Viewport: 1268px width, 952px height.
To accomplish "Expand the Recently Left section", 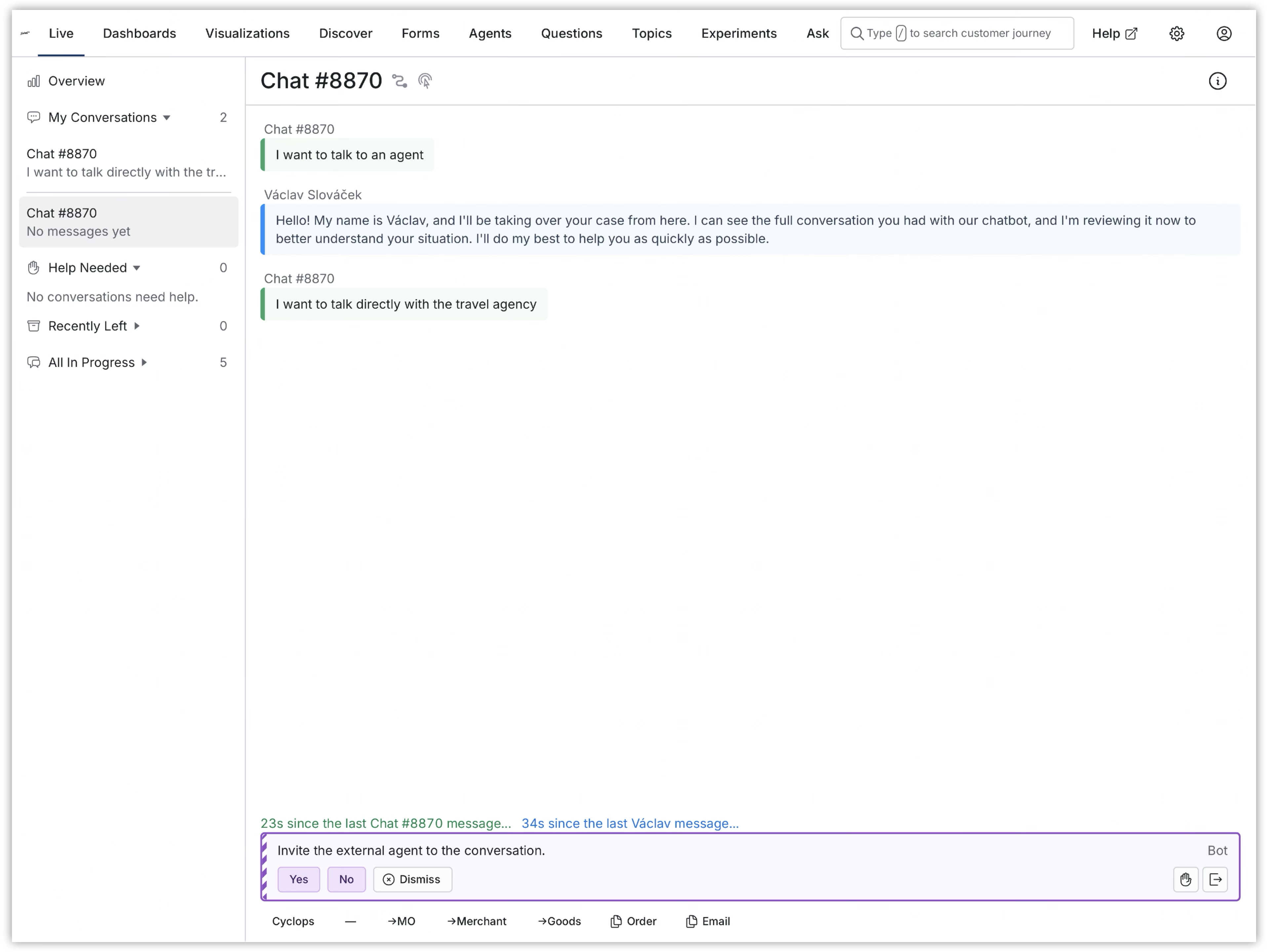I will click(x=137, y=326).
